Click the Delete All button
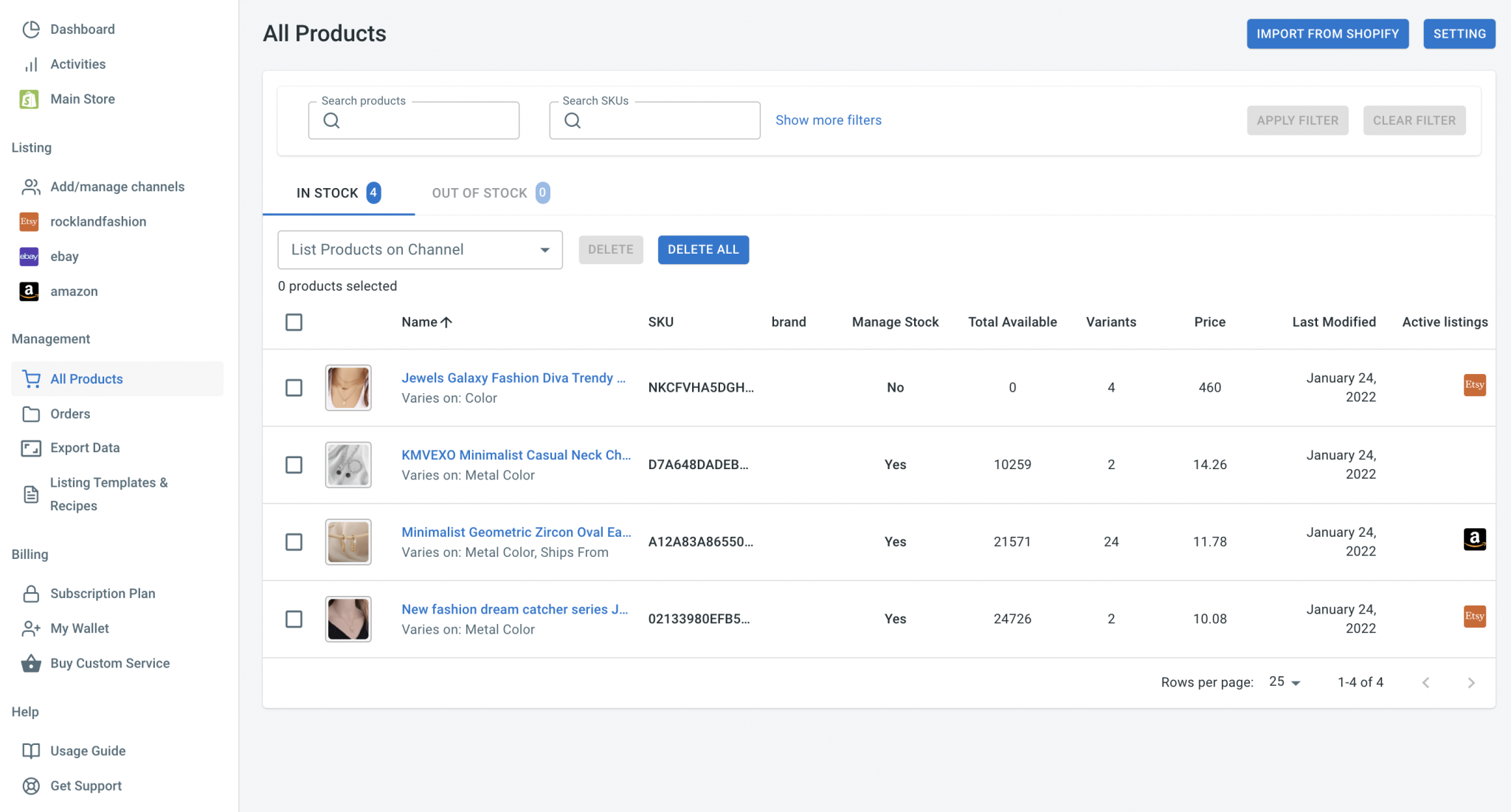The height and width of the screenshot is (812, 1511). 702,250
